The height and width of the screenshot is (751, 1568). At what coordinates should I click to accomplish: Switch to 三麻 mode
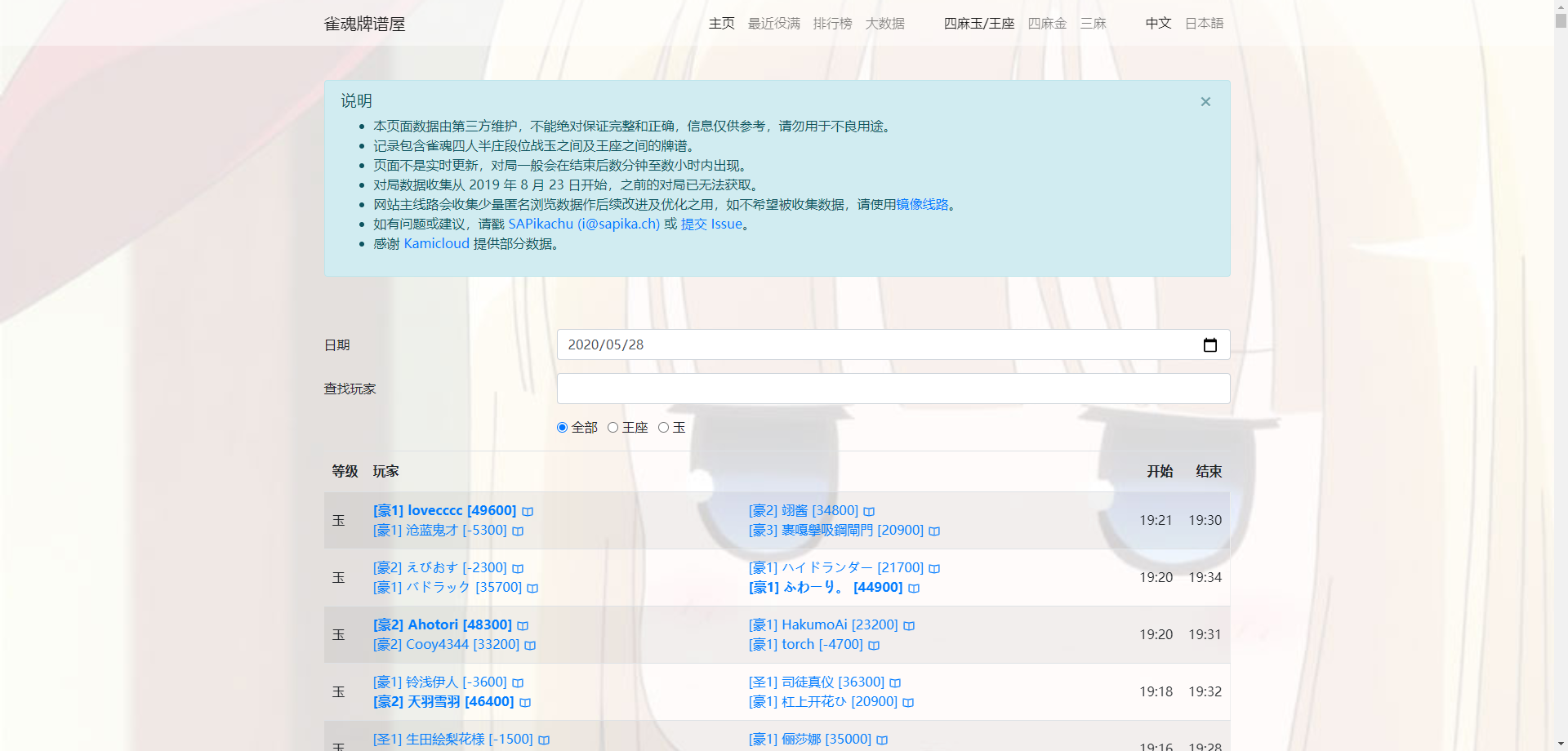(x=1094, y=24)
